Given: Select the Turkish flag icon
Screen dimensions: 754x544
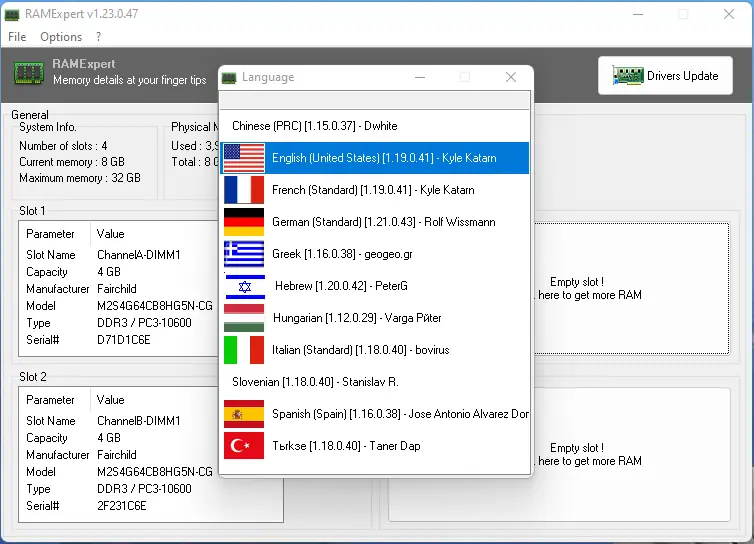Looking at the screenshot, I should (x=244, y=446).
